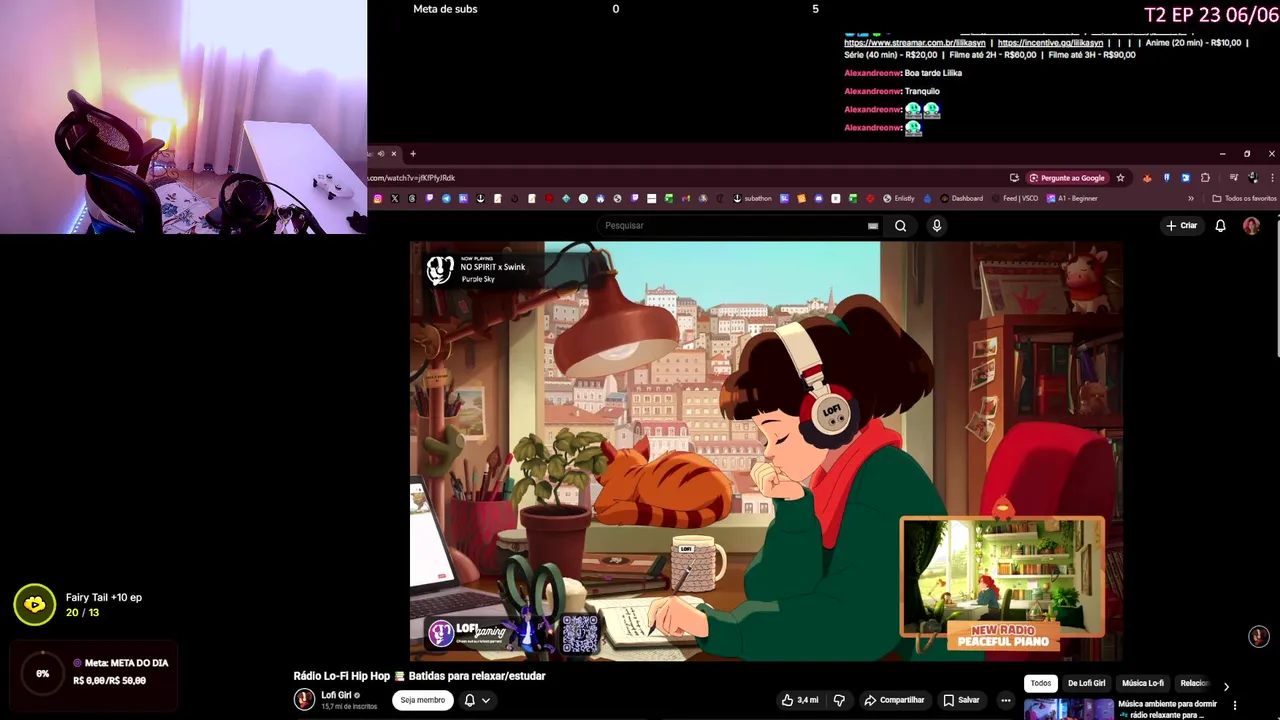Click the streamar.com.br link in chat
The height and width of the screenshot is (720, 1280).
(915, 43)
